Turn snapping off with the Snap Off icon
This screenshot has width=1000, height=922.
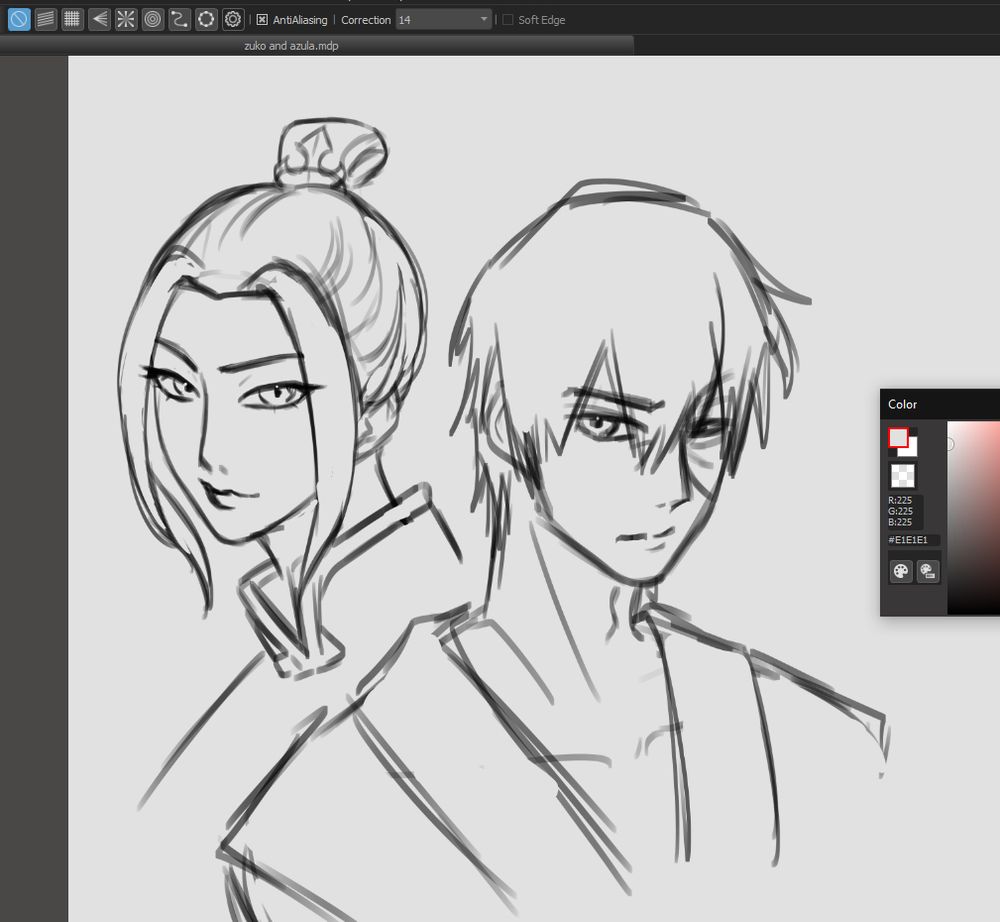(x=19, y=19)
